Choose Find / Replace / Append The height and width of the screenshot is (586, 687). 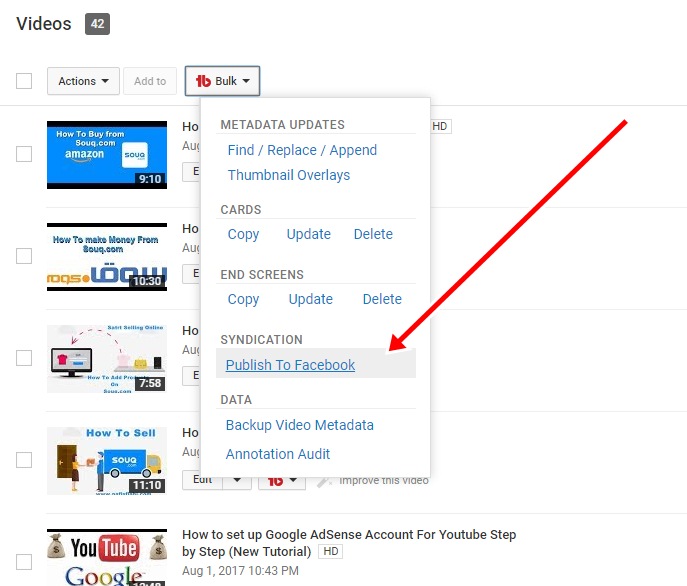point(302,150)
